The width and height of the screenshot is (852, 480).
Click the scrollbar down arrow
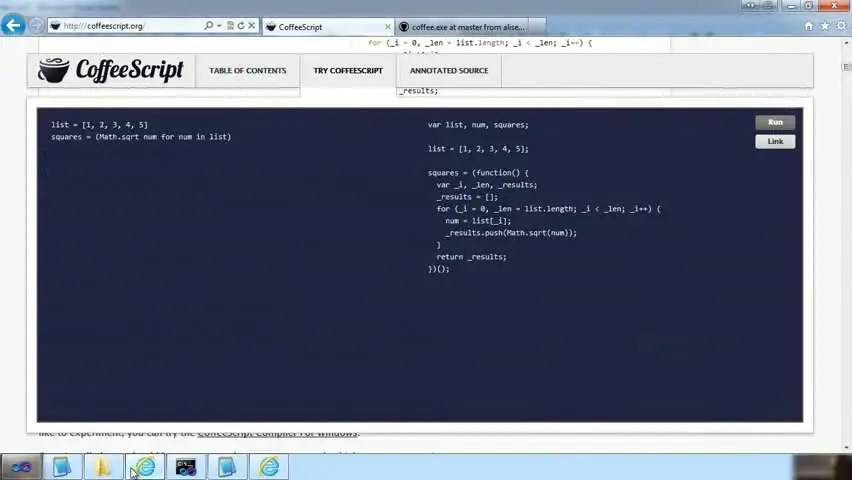click(x=846, y=448)
